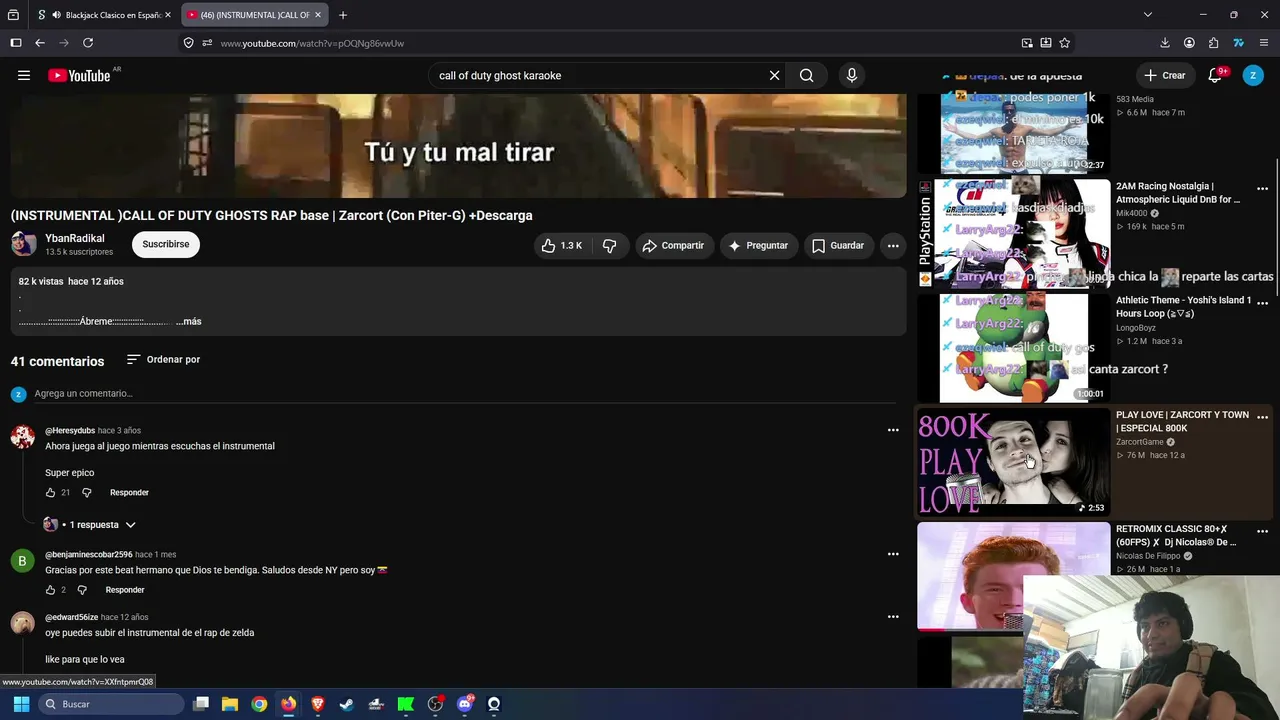Open options menu for benjaminescobar2596 comment
Screen dimensions: 1280x720
pos(893,554)
